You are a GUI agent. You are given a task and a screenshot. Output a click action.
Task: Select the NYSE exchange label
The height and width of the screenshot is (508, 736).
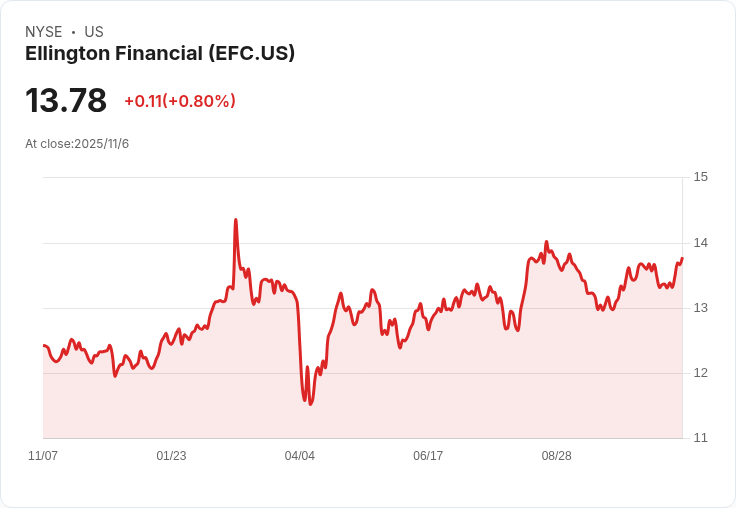tap(43, 32)
